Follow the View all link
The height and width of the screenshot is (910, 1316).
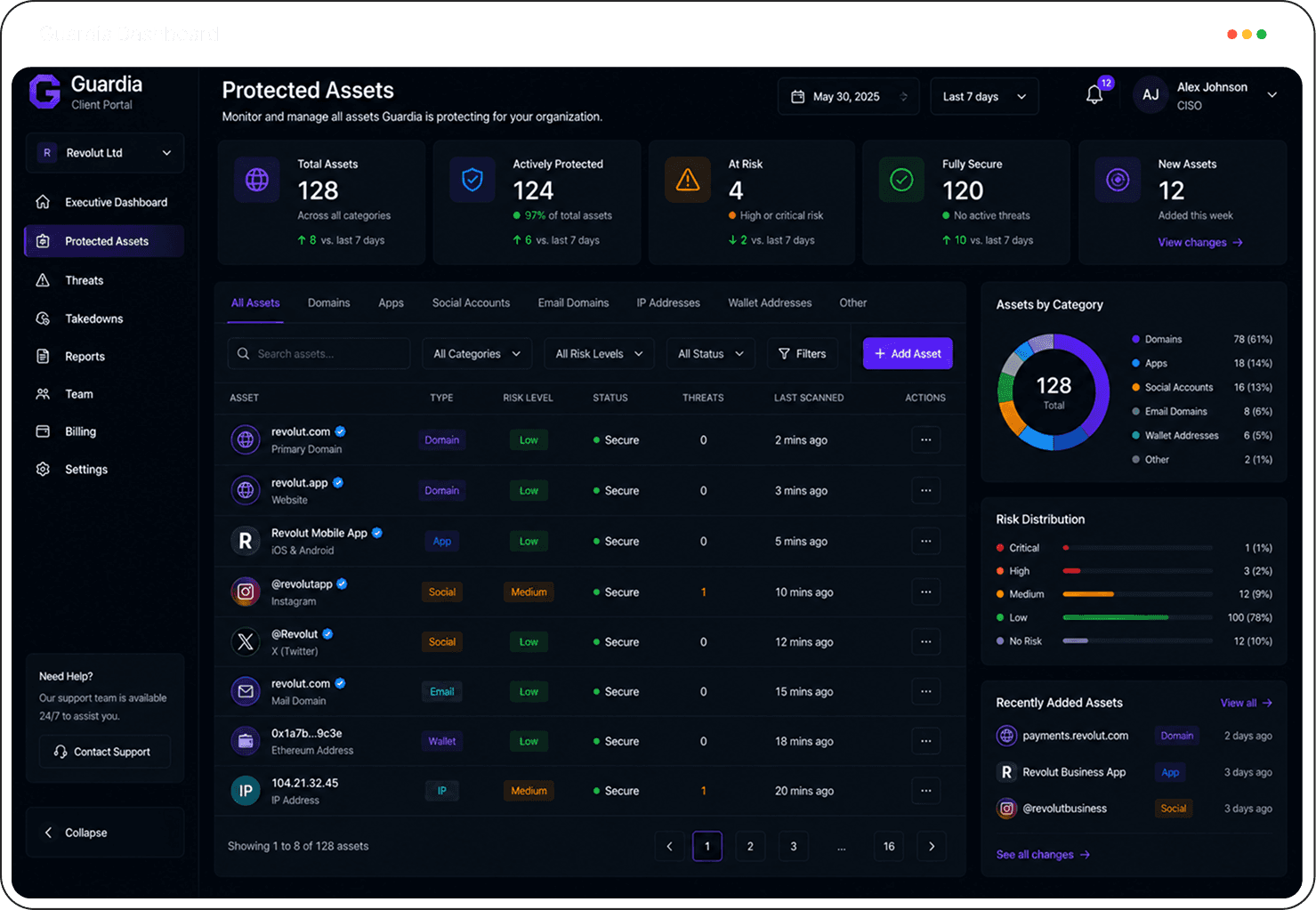[x=1246, y=703]
